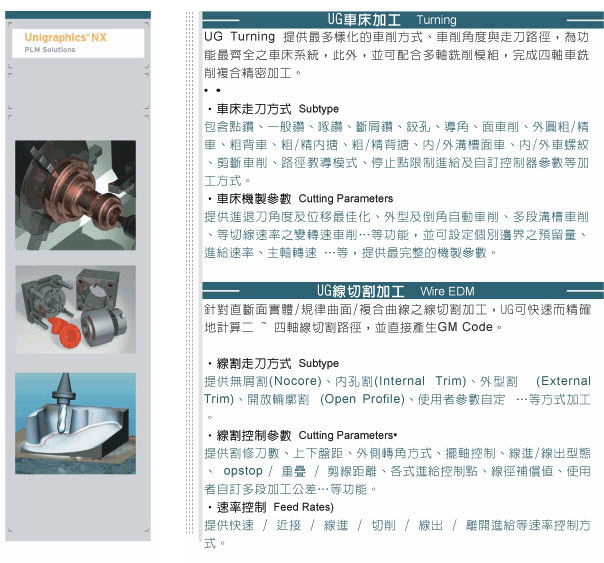
Task: Click the text line starting 提供快速
Action: coord(397,525)
